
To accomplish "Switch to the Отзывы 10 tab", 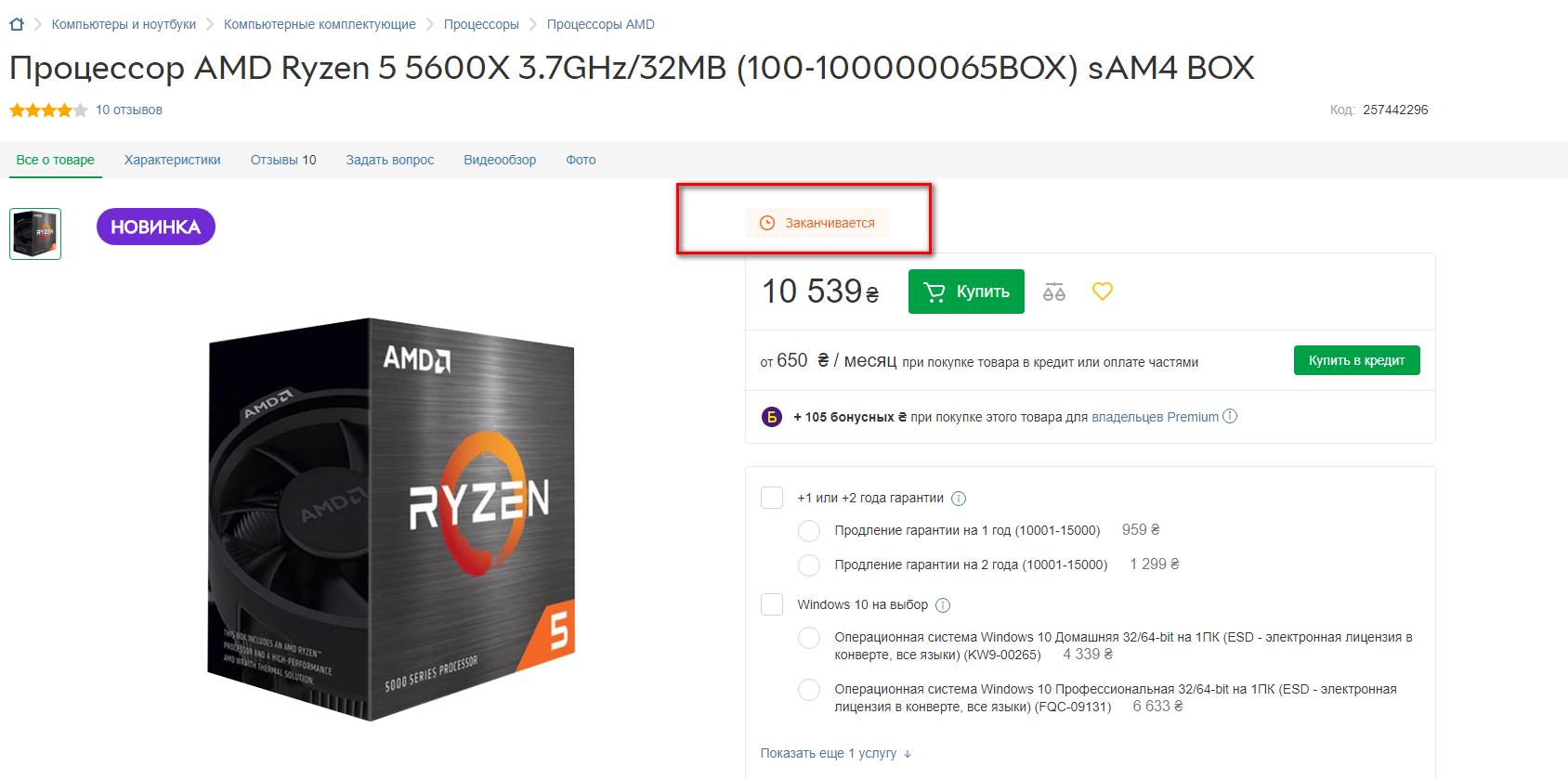I will coord(283,160).
